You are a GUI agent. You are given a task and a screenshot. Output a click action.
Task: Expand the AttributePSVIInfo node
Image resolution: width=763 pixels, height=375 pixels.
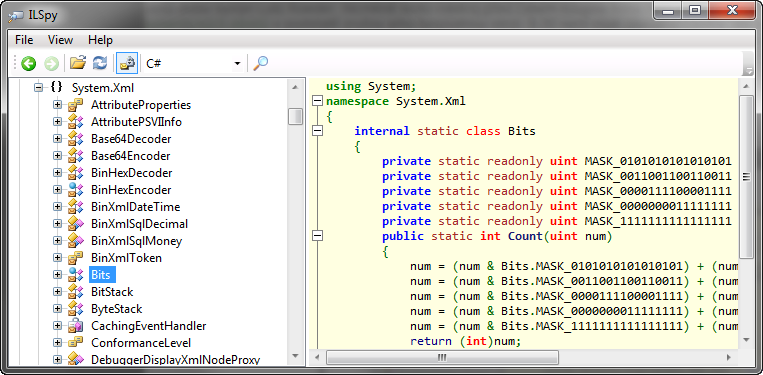click(57, 122)
